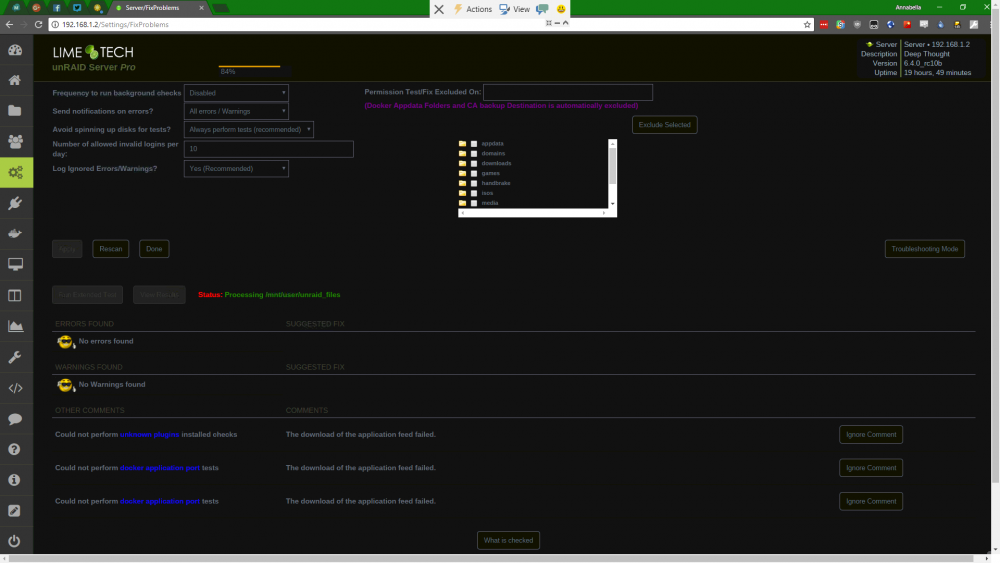Image resolution: width=1000 pixels, height=563 pixels.
Task: Open Shares via the sidebar folder icon
Action: 15,111
